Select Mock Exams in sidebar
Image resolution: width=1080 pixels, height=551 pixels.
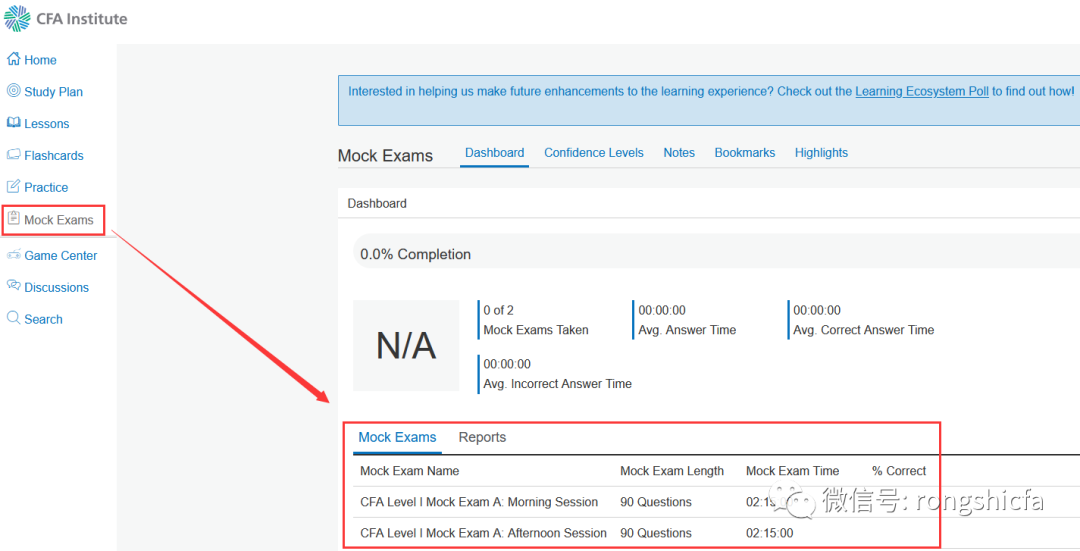point(59,220)
